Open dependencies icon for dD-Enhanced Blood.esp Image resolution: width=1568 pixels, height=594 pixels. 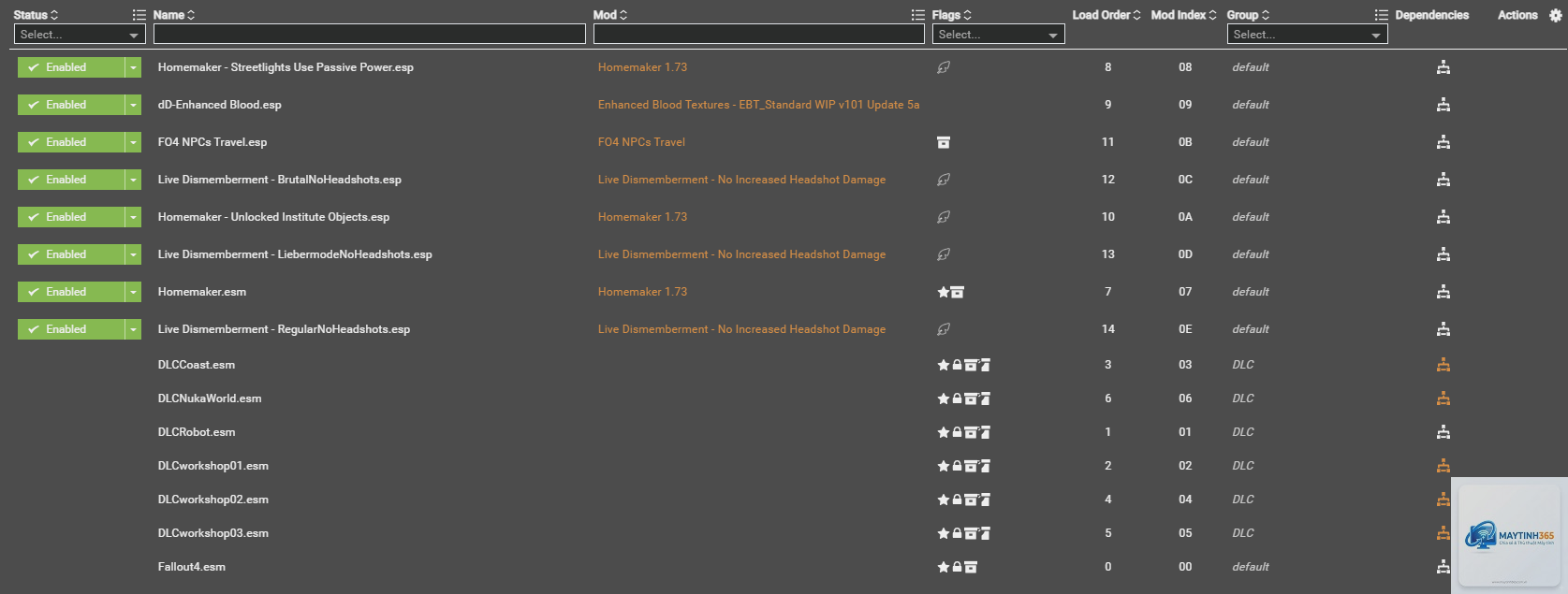1443,105
